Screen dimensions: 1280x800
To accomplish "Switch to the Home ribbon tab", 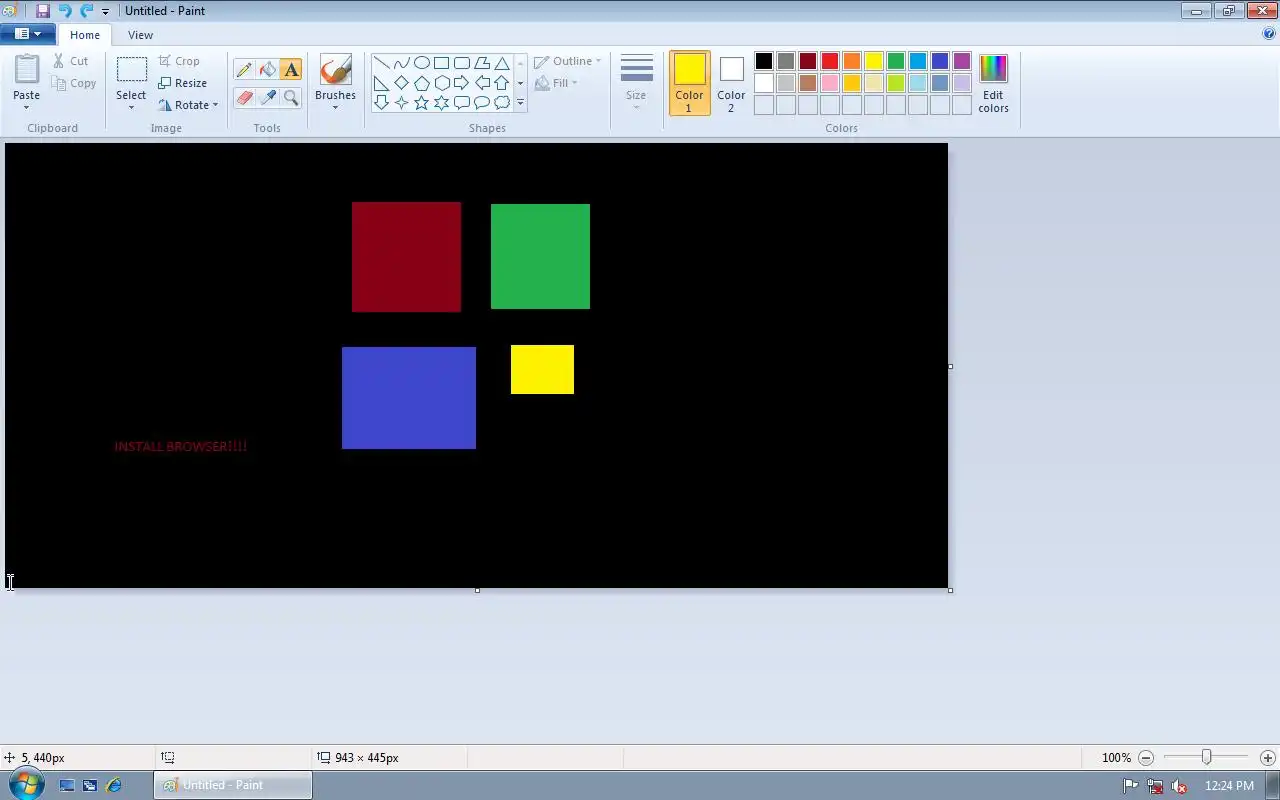I will pyautogui.click(x=85, y=35).
